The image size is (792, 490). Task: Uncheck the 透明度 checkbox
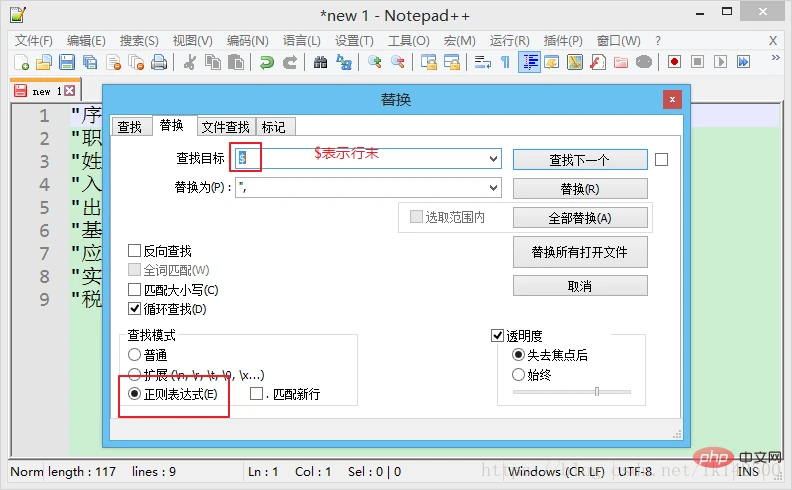498,335
